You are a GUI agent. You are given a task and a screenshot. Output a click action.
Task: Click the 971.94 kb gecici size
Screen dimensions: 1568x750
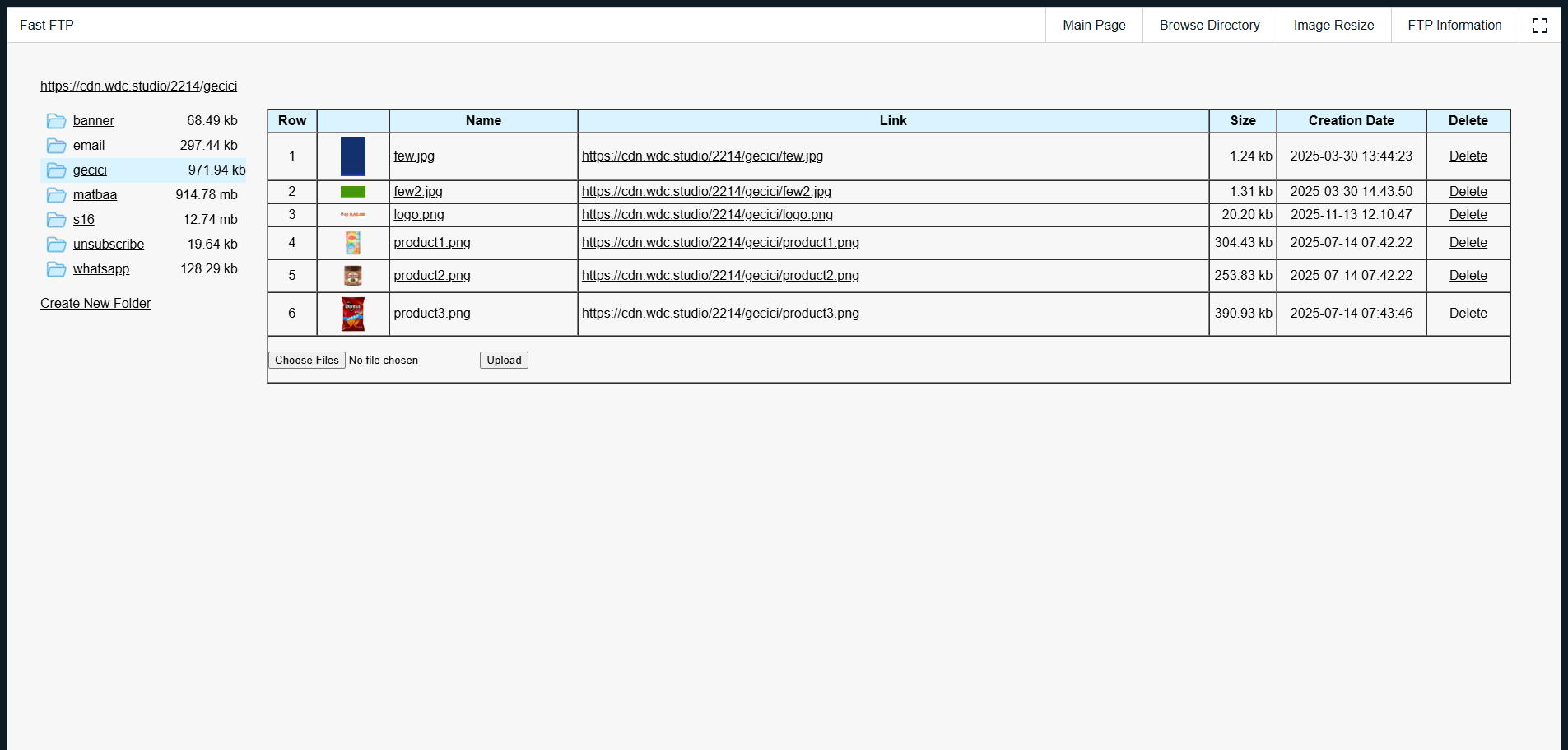(x=216, y=170)
